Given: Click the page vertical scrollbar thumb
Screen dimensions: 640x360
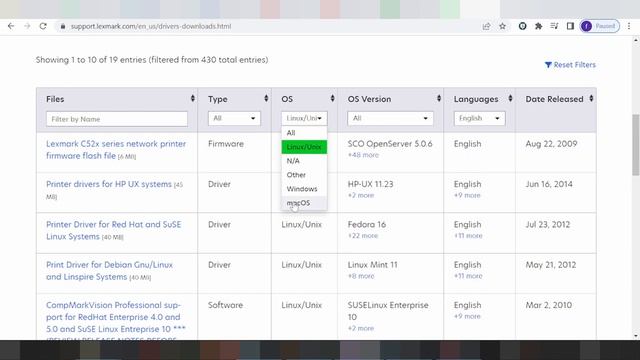Looking at the screenshot, I should (x=636, y=145).
